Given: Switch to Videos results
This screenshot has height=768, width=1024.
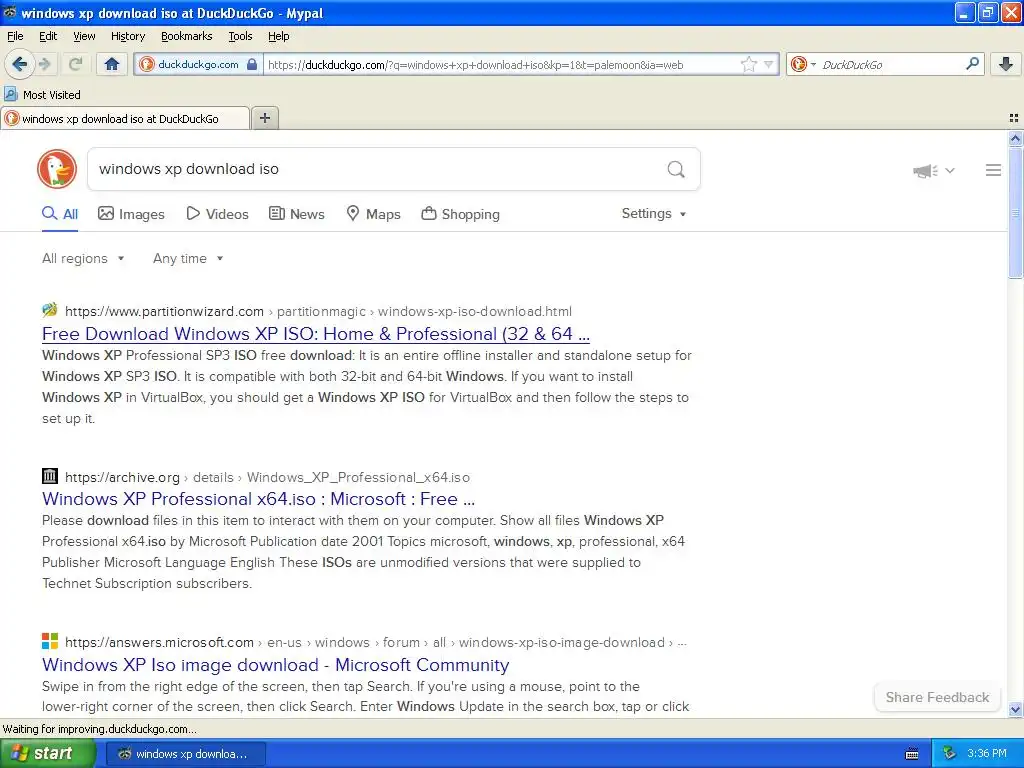Looking at the screenshot, I should tap(217, 214).
